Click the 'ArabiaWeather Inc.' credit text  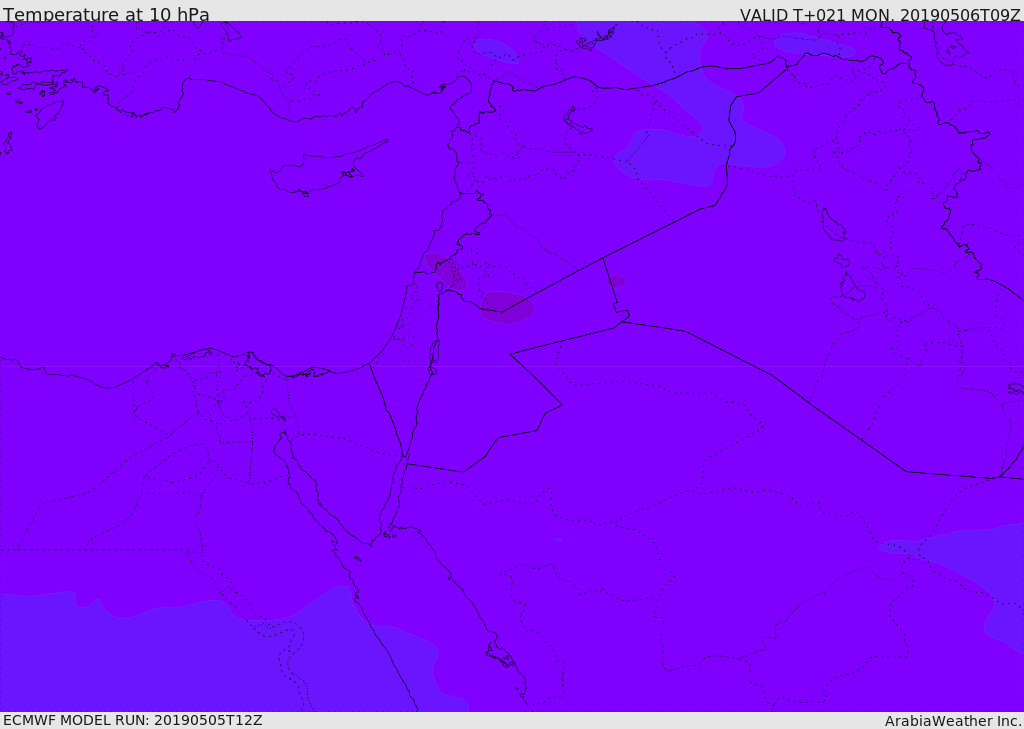point(953,721)
